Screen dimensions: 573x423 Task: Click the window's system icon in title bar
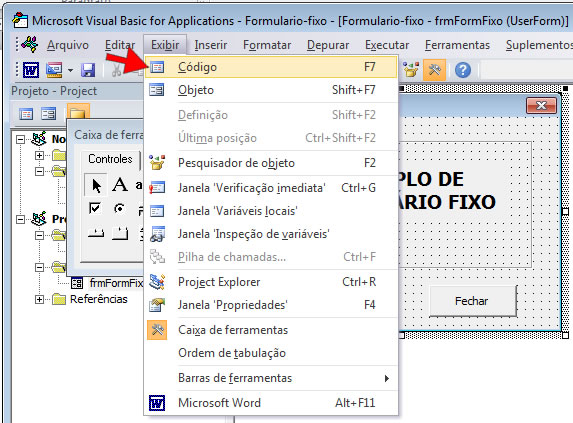point(20,20)
